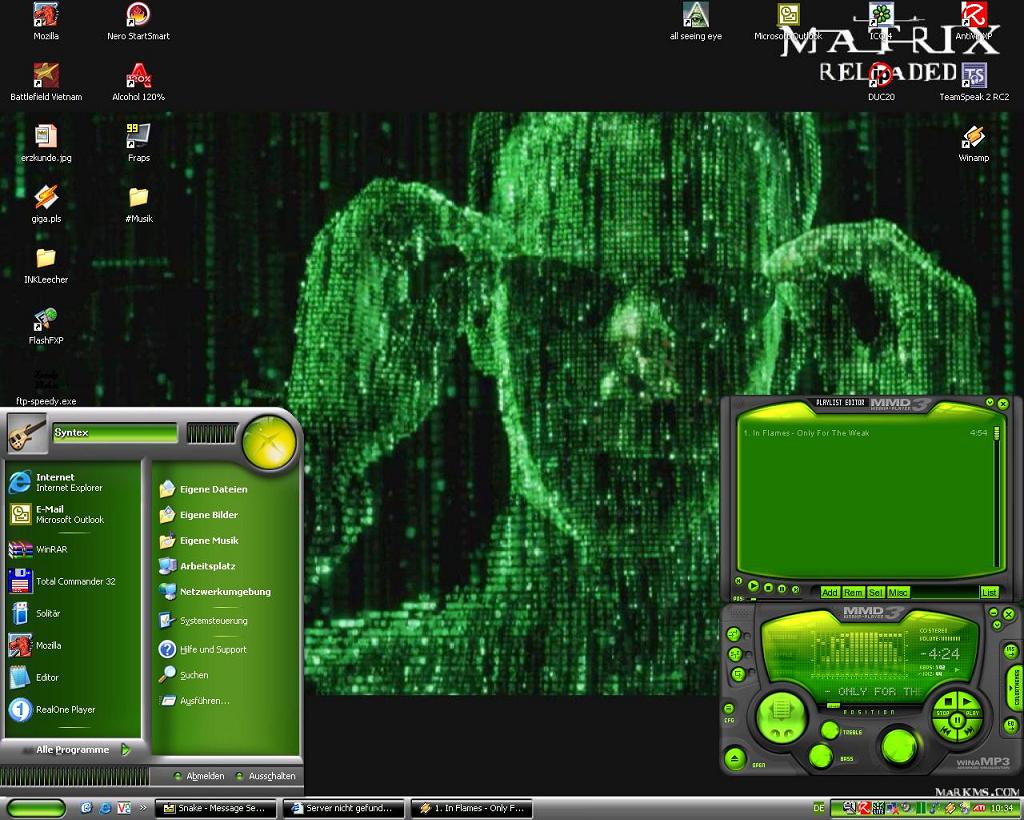Screen dimensions: 1024x820
Task: Open Mozilla from the Start menu list
Action: (73, 645)
